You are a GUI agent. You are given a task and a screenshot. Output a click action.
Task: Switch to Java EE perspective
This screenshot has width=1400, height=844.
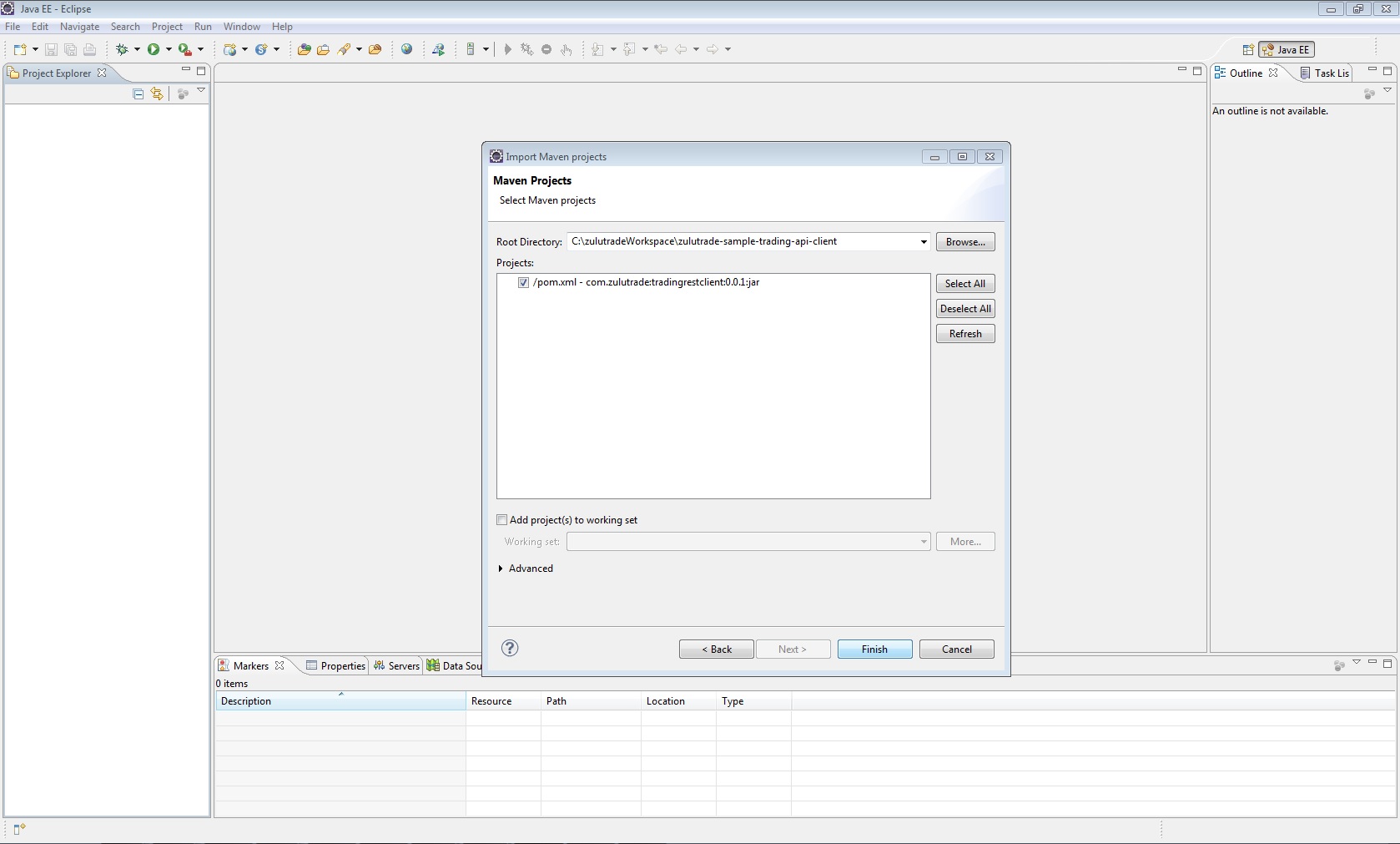tap(1287, 49)
